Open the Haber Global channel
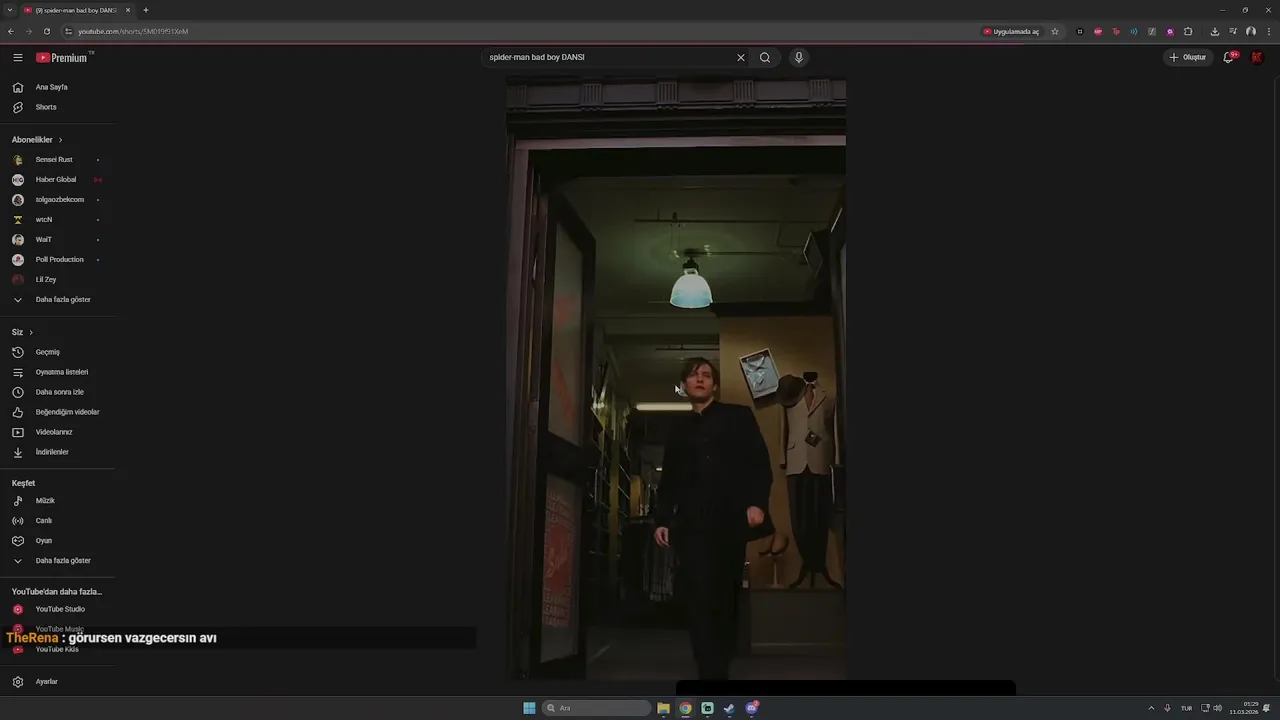Image resolution: width=1280 pixels, height=720 pixels. tap(57, 180)
